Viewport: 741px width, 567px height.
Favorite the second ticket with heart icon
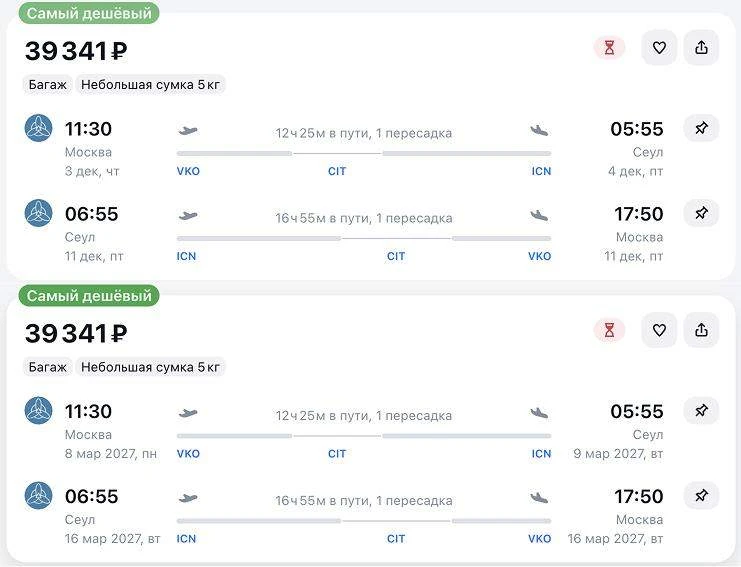tap(659, 330)
